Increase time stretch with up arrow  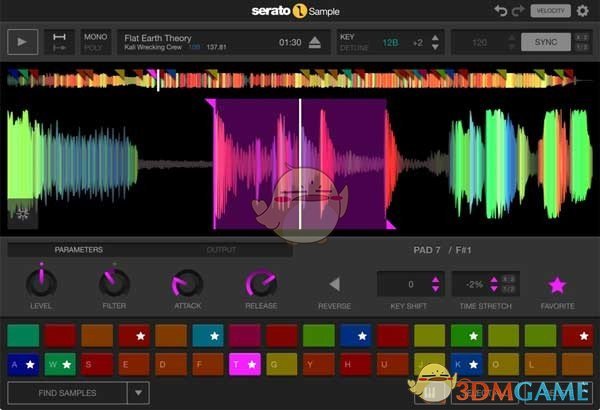coord(494,280)
